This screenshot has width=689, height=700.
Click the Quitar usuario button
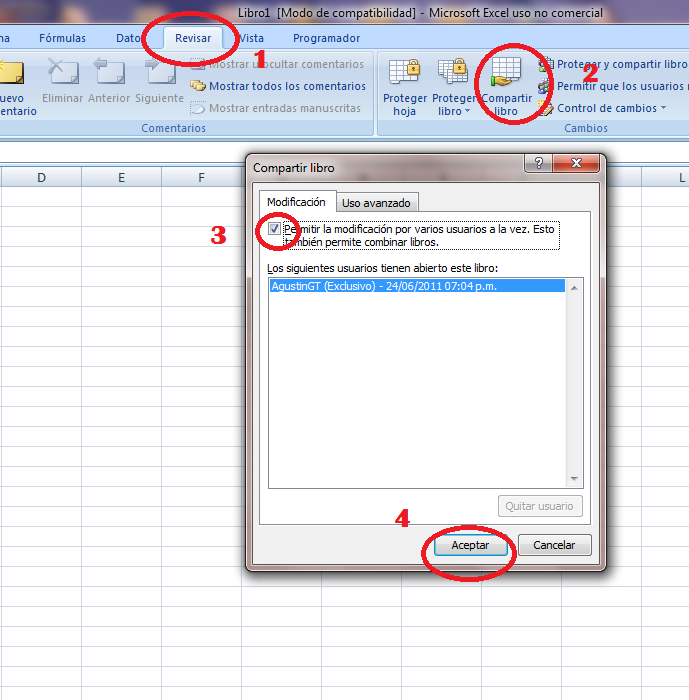(x=540, y=506)
